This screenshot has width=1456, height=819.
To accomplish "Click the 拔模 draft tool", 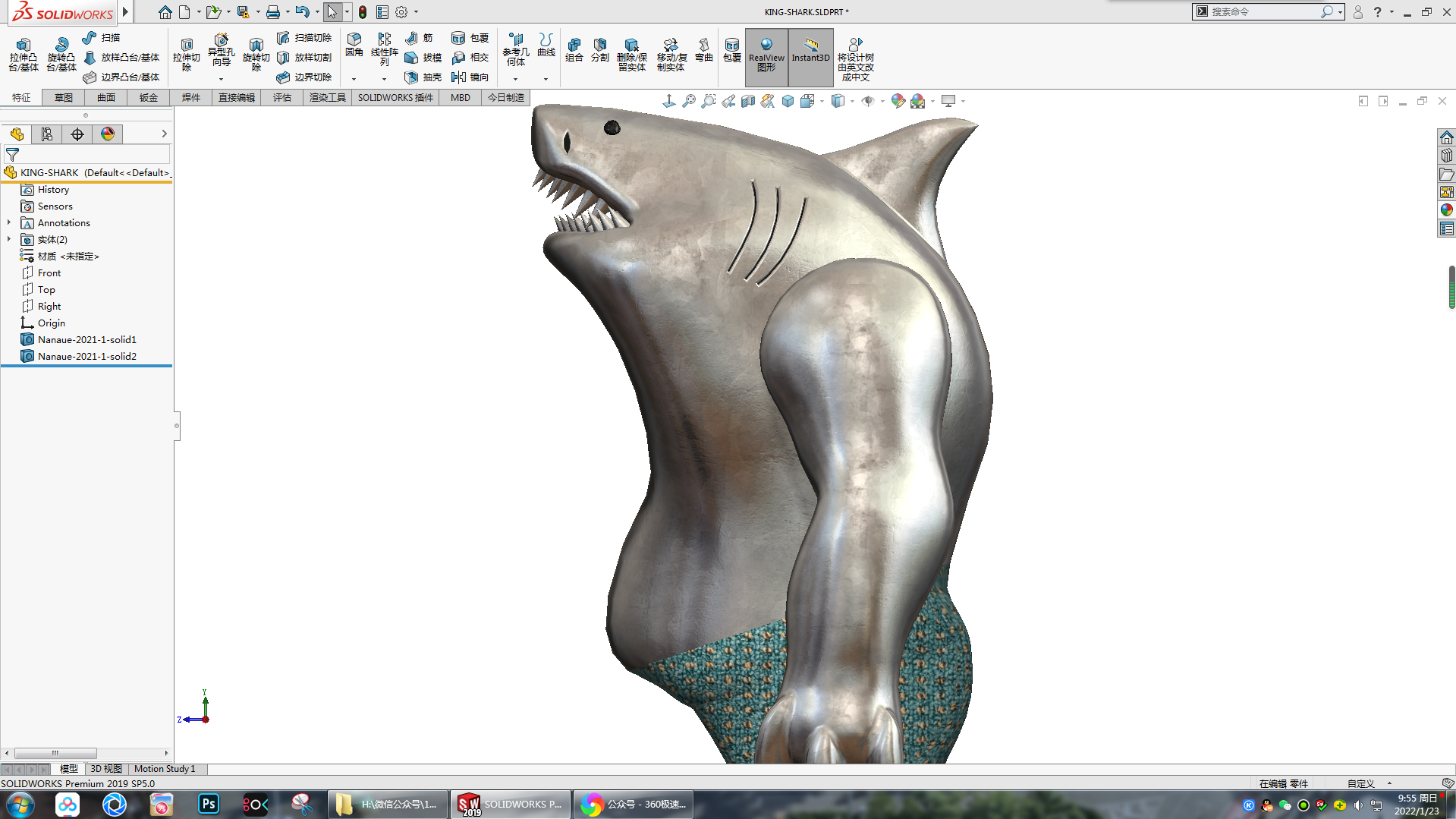I will tap(423, 57).
